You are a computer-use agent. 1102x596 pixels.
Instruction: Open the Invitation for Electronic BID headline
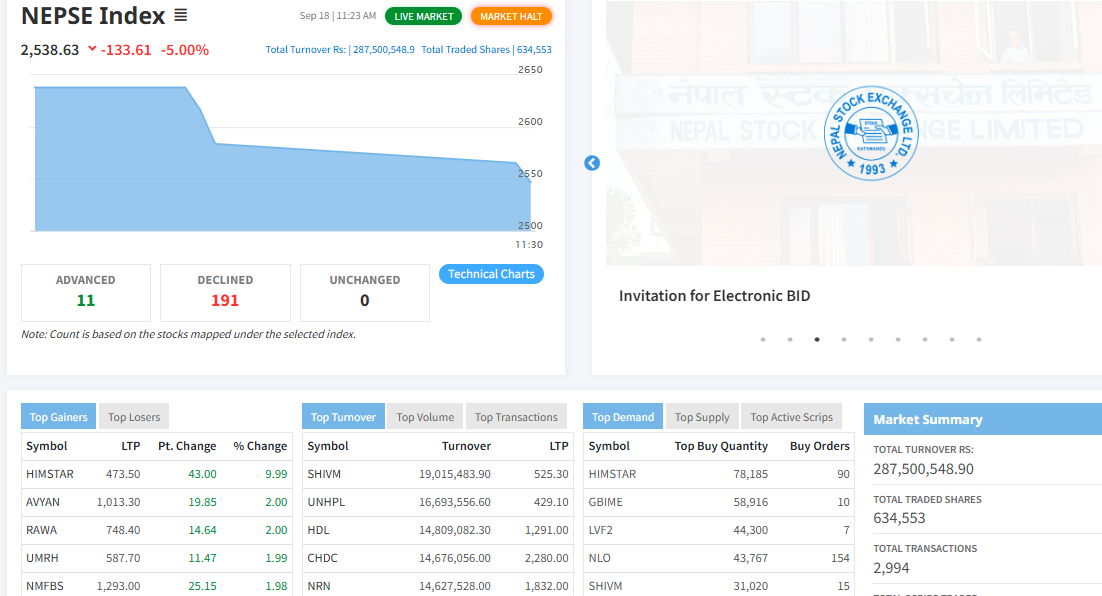pyautogui.click(x=714, y=296)
